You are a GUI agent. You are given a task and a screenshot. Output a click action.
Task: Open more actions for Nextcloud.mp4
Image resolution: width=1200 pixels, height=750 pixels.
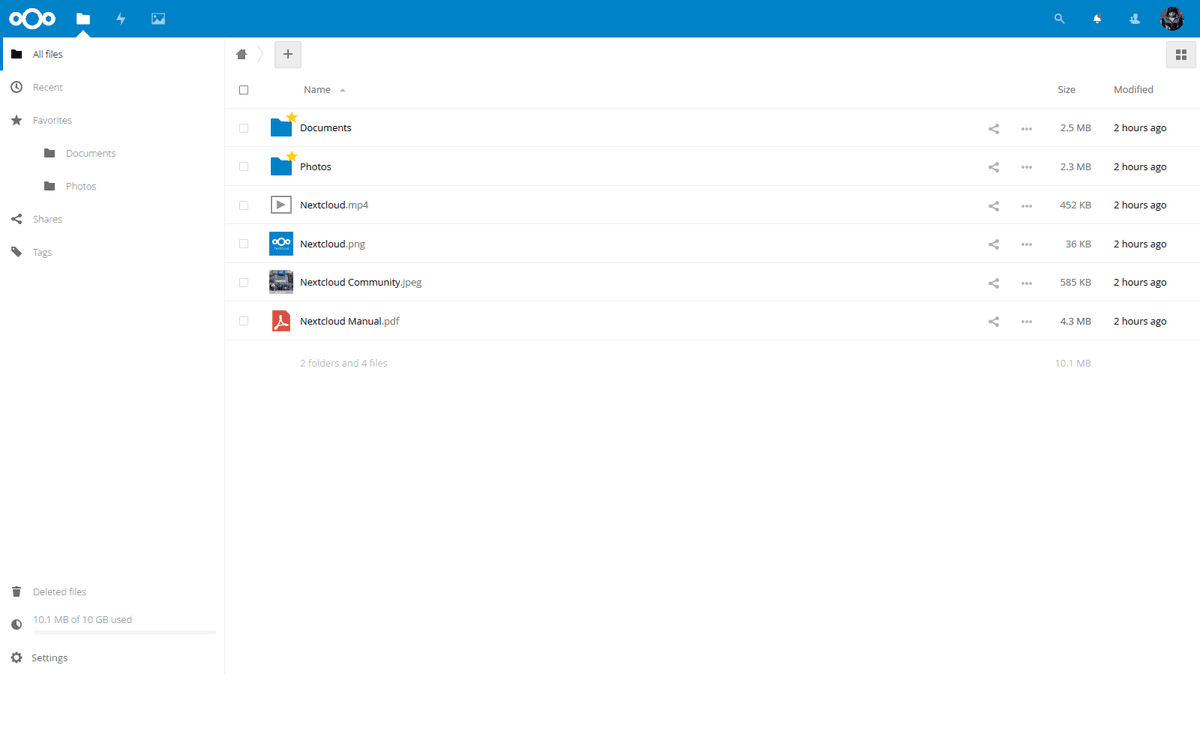point(1027,205)
